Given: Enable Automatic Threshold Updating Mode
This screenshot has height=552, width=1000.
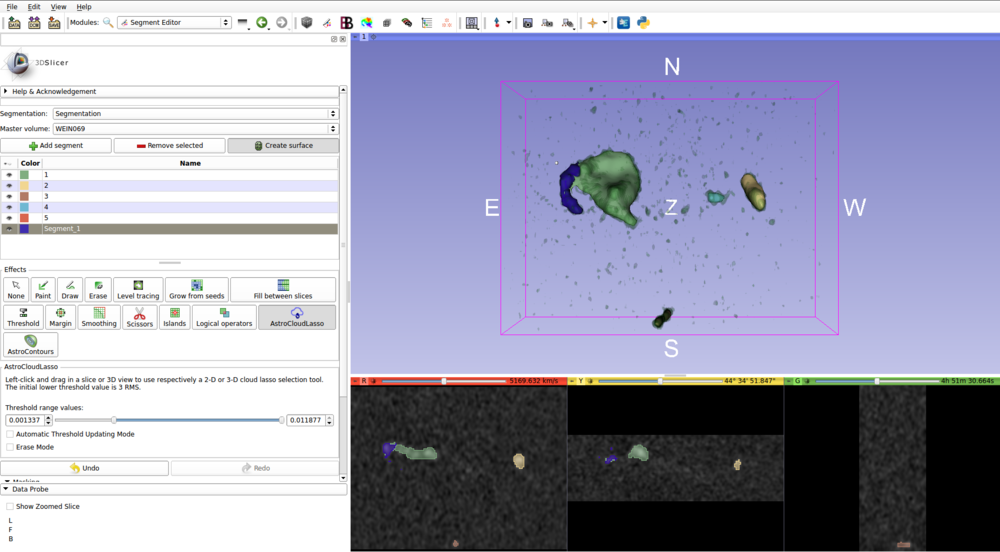Looking at the screenshot, I should click(x=10, y=434).
